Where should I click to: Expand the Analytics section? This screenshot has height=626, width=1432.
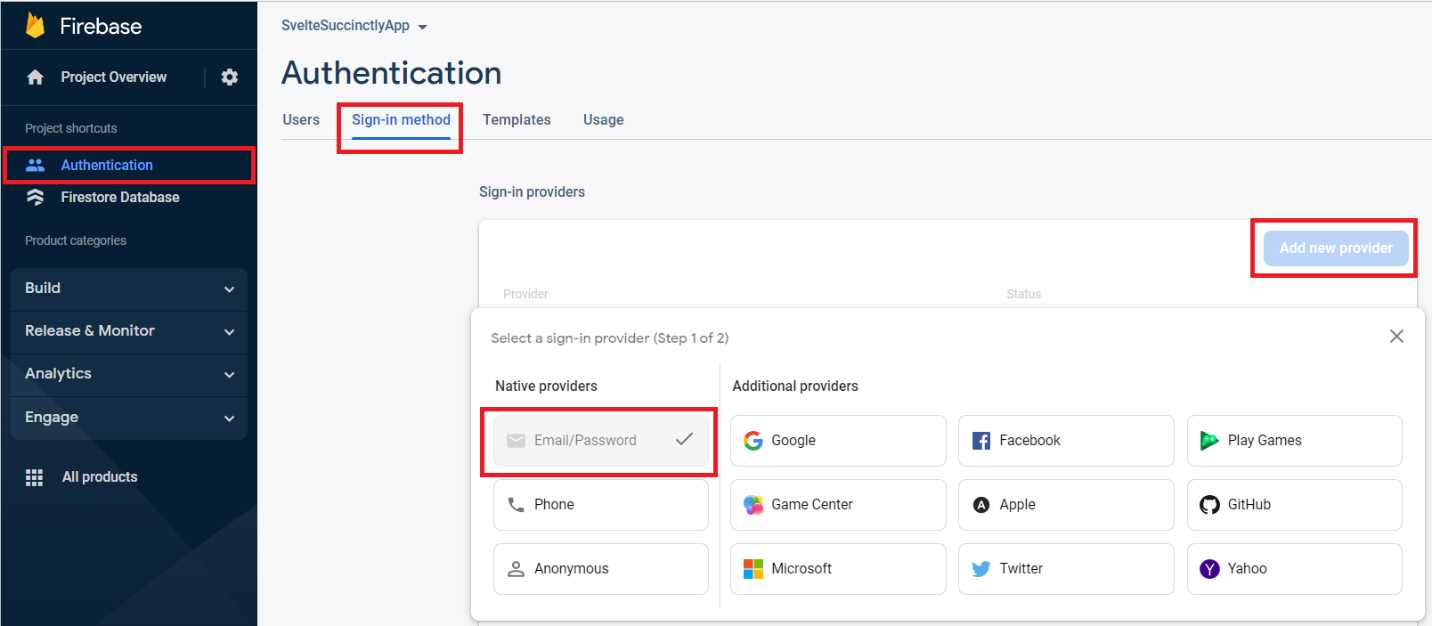(x=128, y=373)
